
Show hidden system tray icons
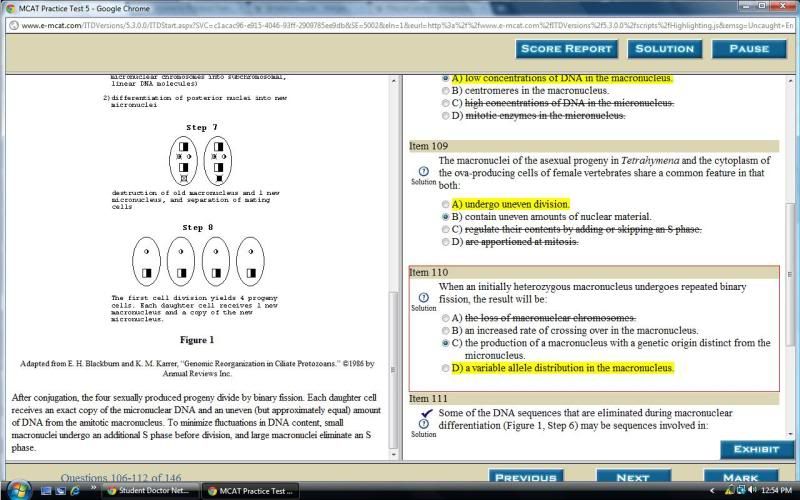[712, 491]
